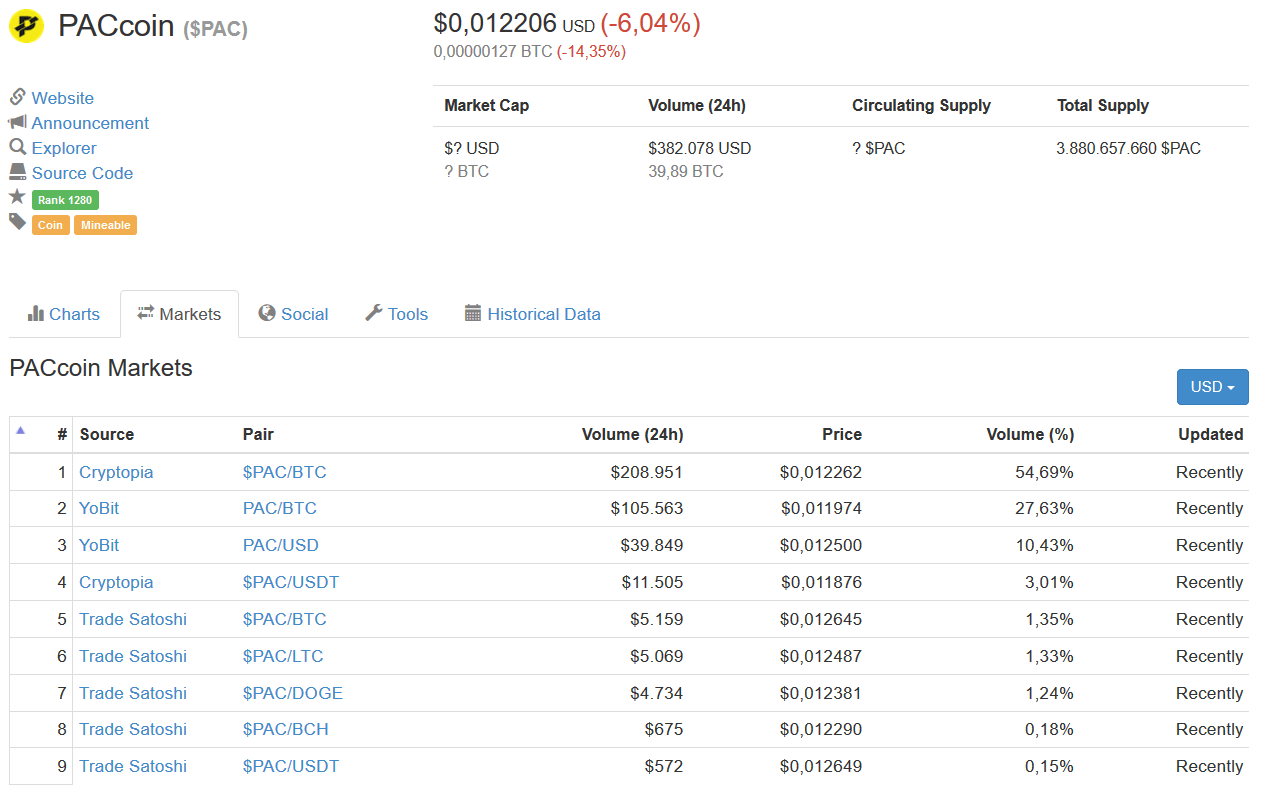The width and height of the screenshot is (1271, 803).
Task: Sort table by Pair column
Action: pos(258,434)
